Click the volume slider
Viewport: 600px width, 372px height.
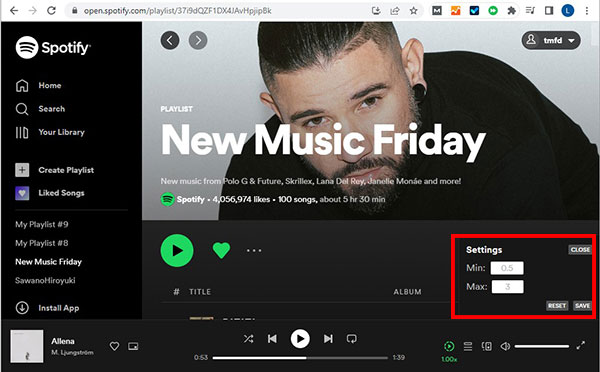coord(541,346)
